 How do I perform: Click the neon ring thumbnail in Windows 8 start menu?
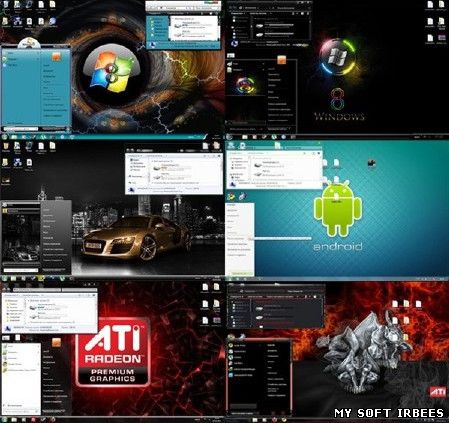[246, 85]
